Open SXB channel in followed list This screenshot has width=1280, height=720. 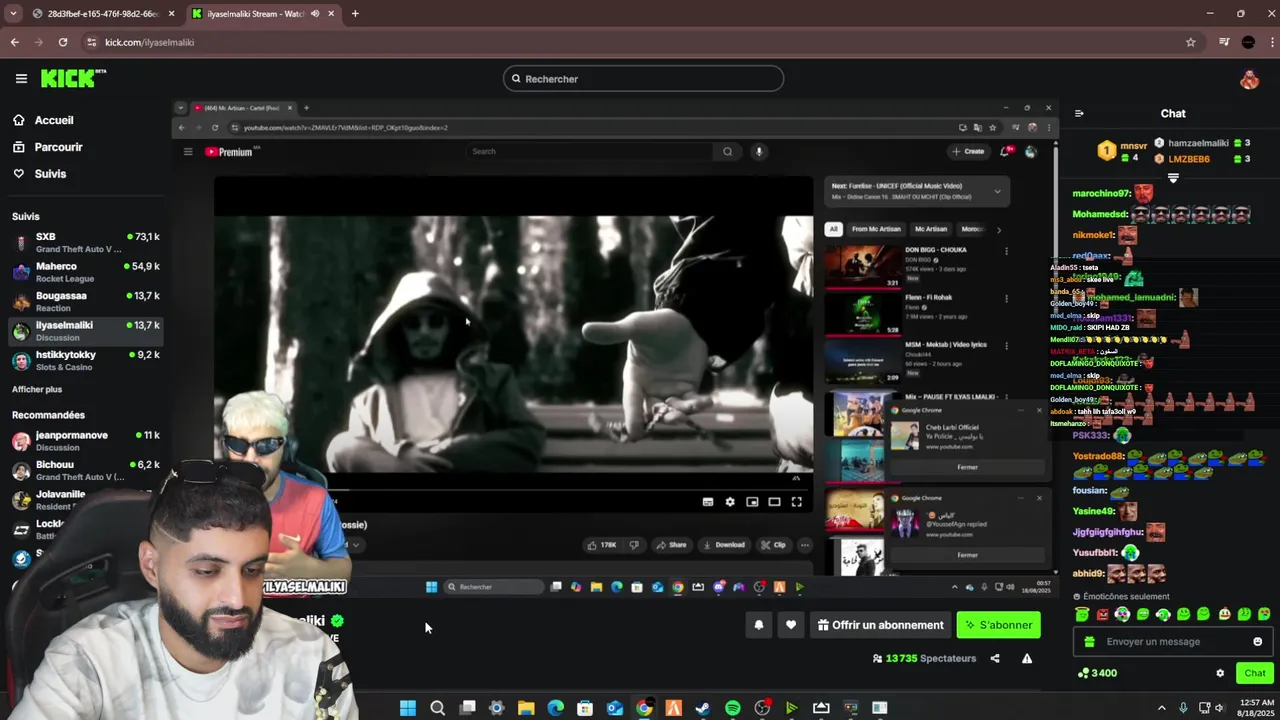point(86,243)
